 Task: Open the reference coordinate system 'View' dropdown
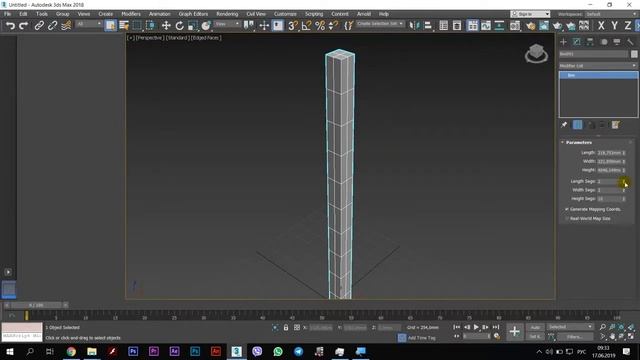227,24
